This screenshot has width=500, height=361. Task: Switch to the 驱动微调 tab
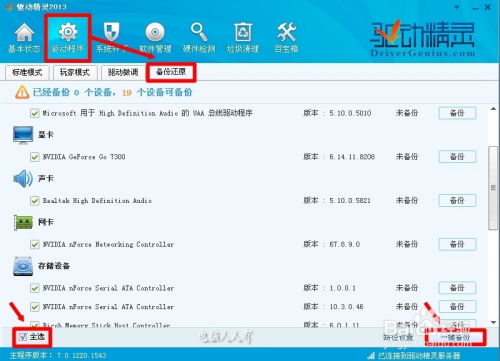point(123,72)
